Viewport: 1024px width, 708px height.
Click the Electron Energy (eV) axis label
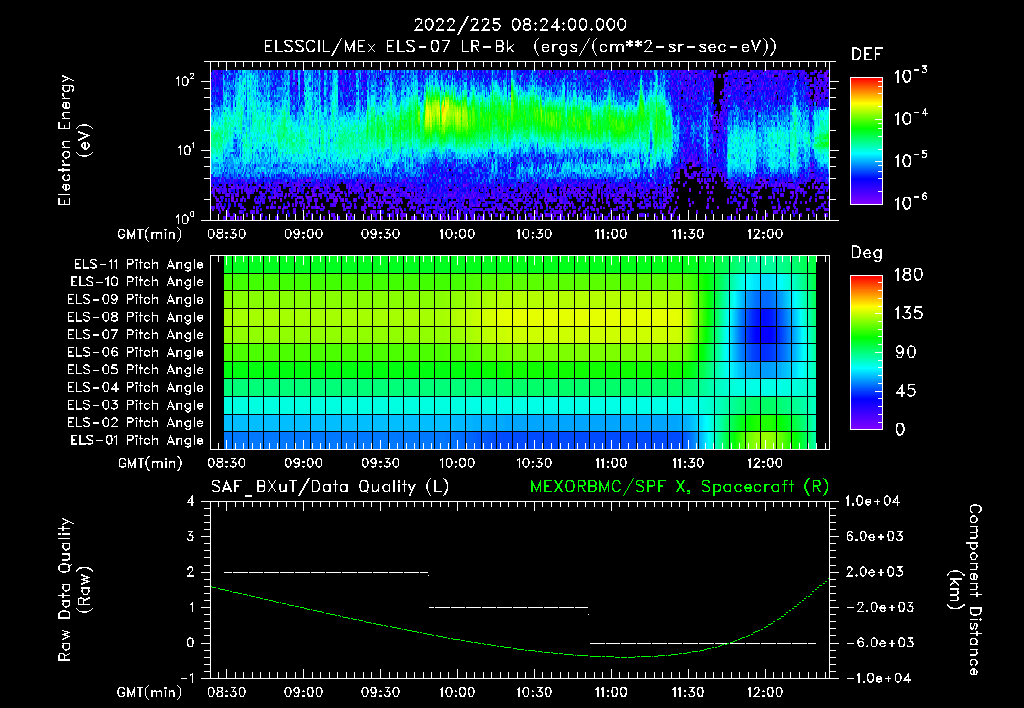74,140
